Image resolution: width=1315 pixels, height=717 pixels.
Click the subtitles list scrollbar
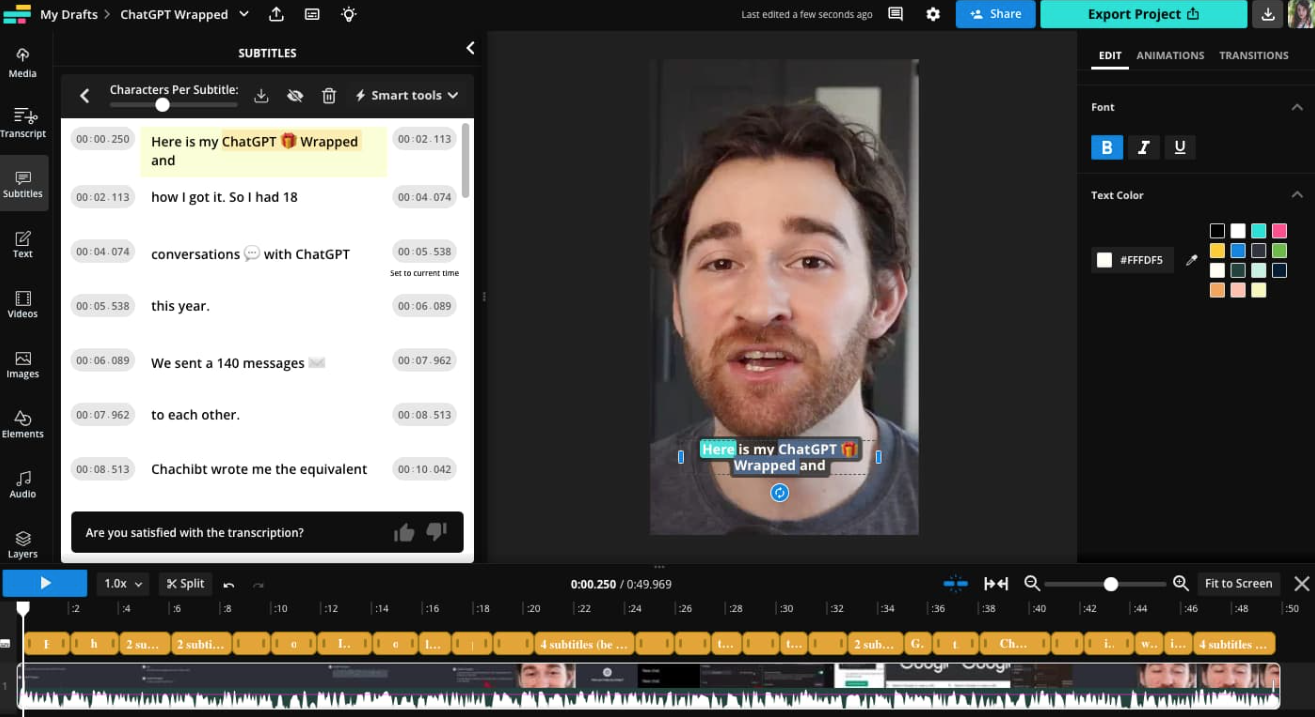(x=465, y=160)
